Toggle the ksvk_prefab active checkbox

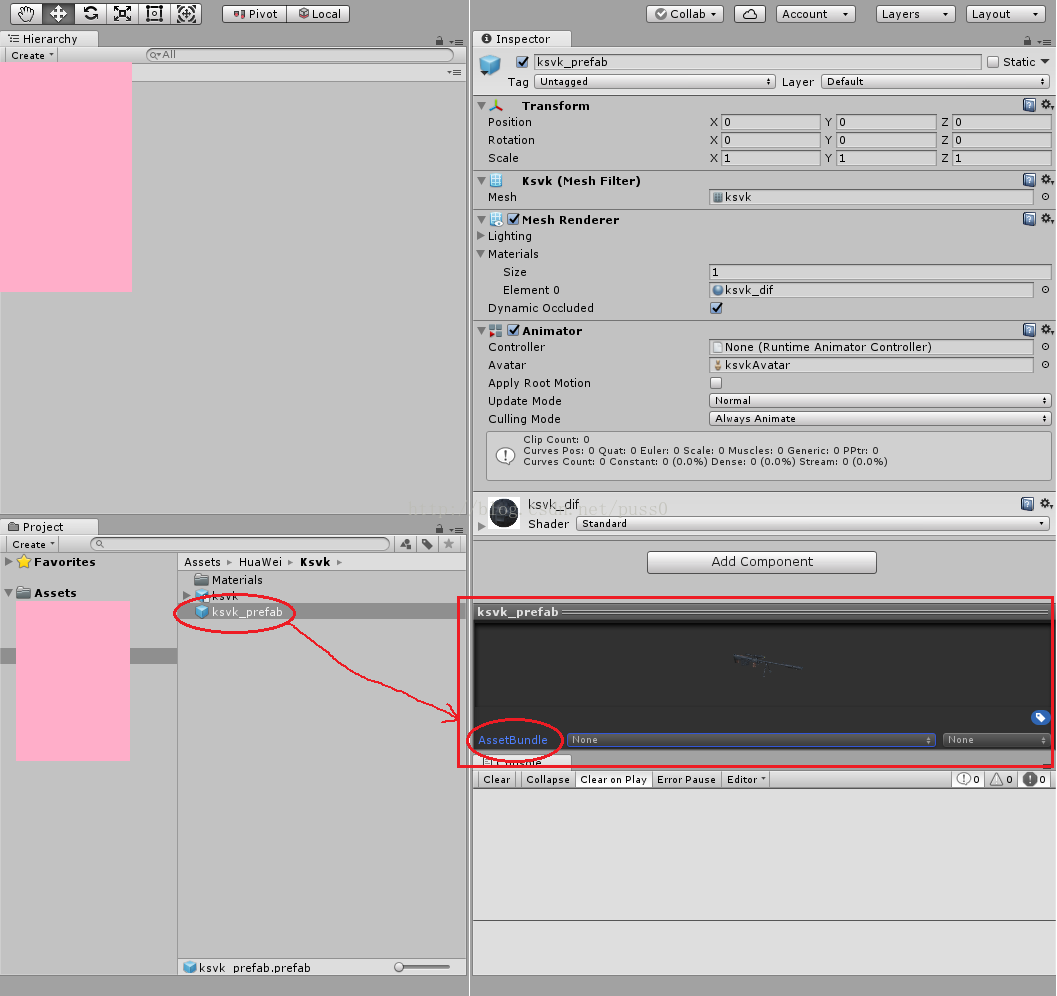(x=522, y=62)
